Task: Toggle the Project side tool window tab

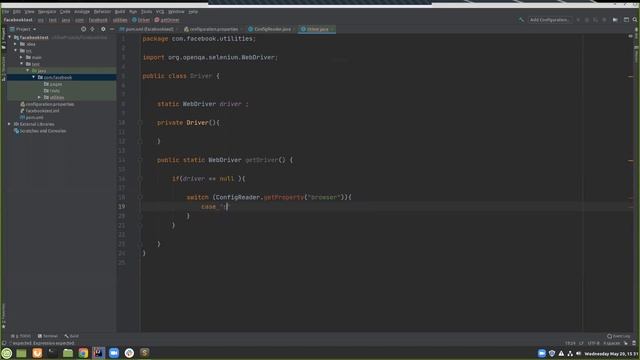Action: point(3,38)
